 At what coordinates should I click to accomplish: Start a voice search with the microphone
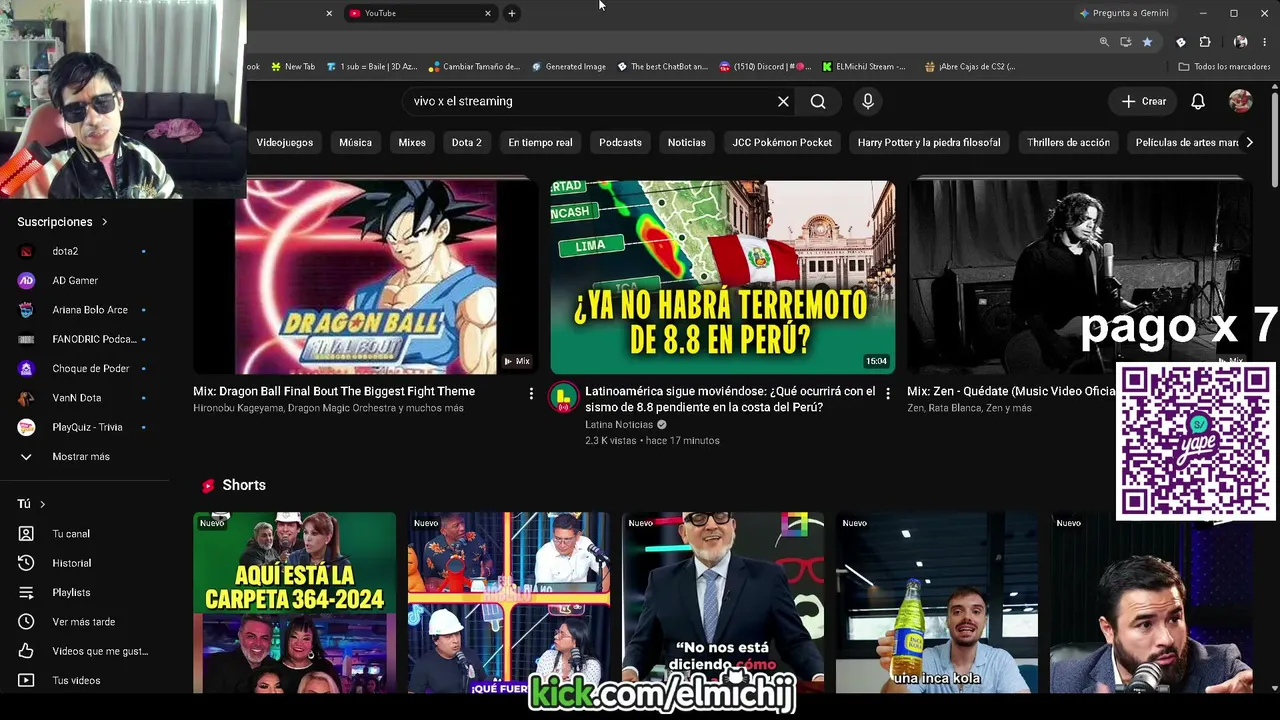(868, 101)
